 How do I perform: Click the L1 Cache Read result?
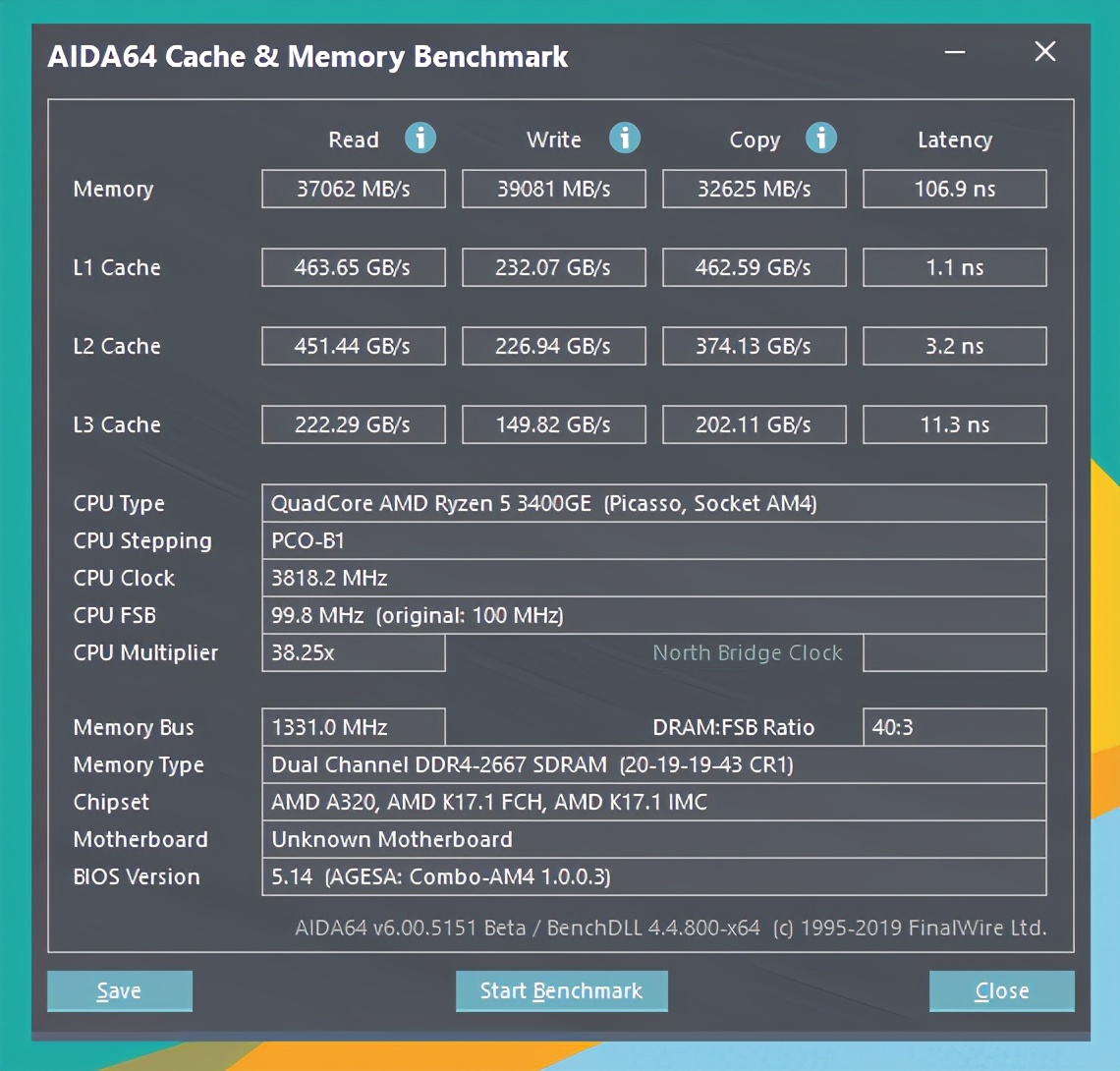pyautogui.click(x=354, y=267)
